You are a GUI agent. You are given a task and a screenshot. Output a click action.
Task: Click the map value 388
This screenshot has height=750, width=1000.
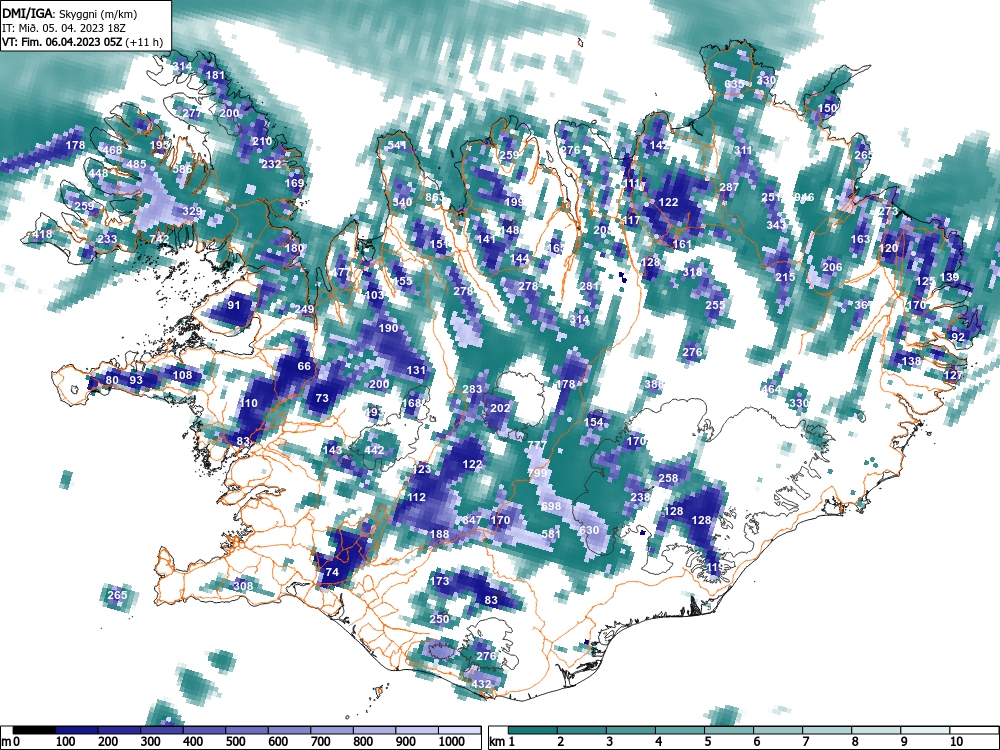[x=654, y=384]
